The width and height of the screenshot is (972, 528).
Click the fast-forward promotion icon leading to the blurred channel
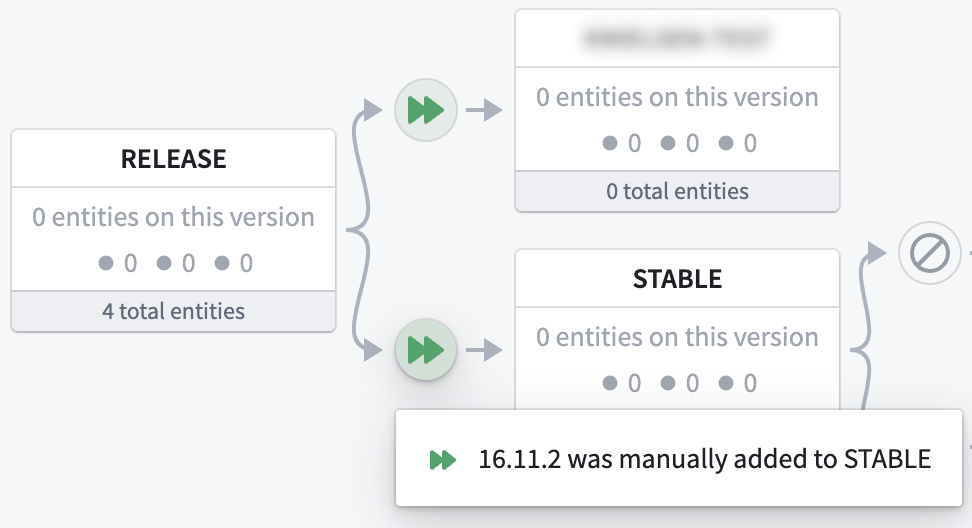point(426,110)
